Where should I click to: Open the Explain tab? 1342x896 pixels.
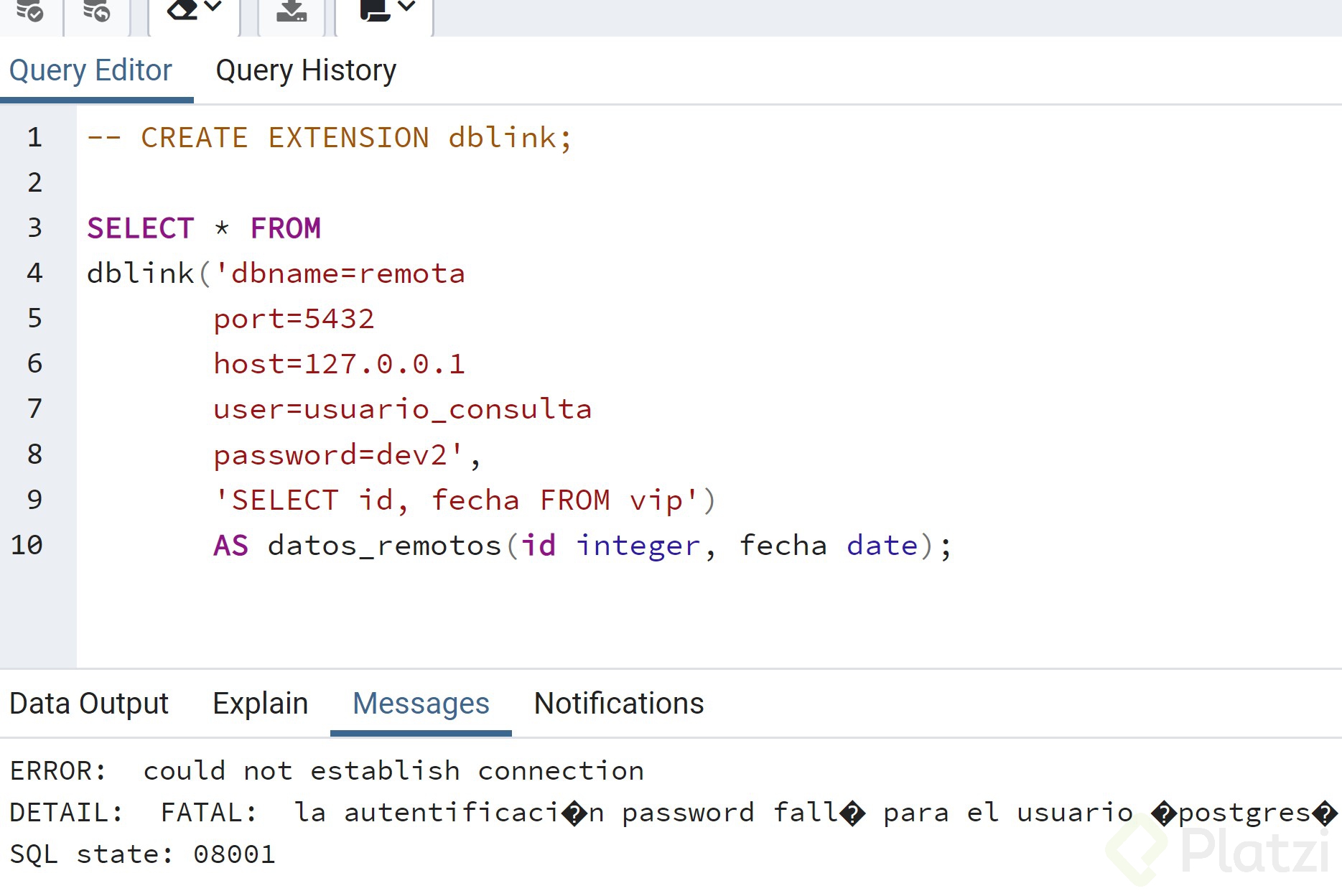click(260, 704)
